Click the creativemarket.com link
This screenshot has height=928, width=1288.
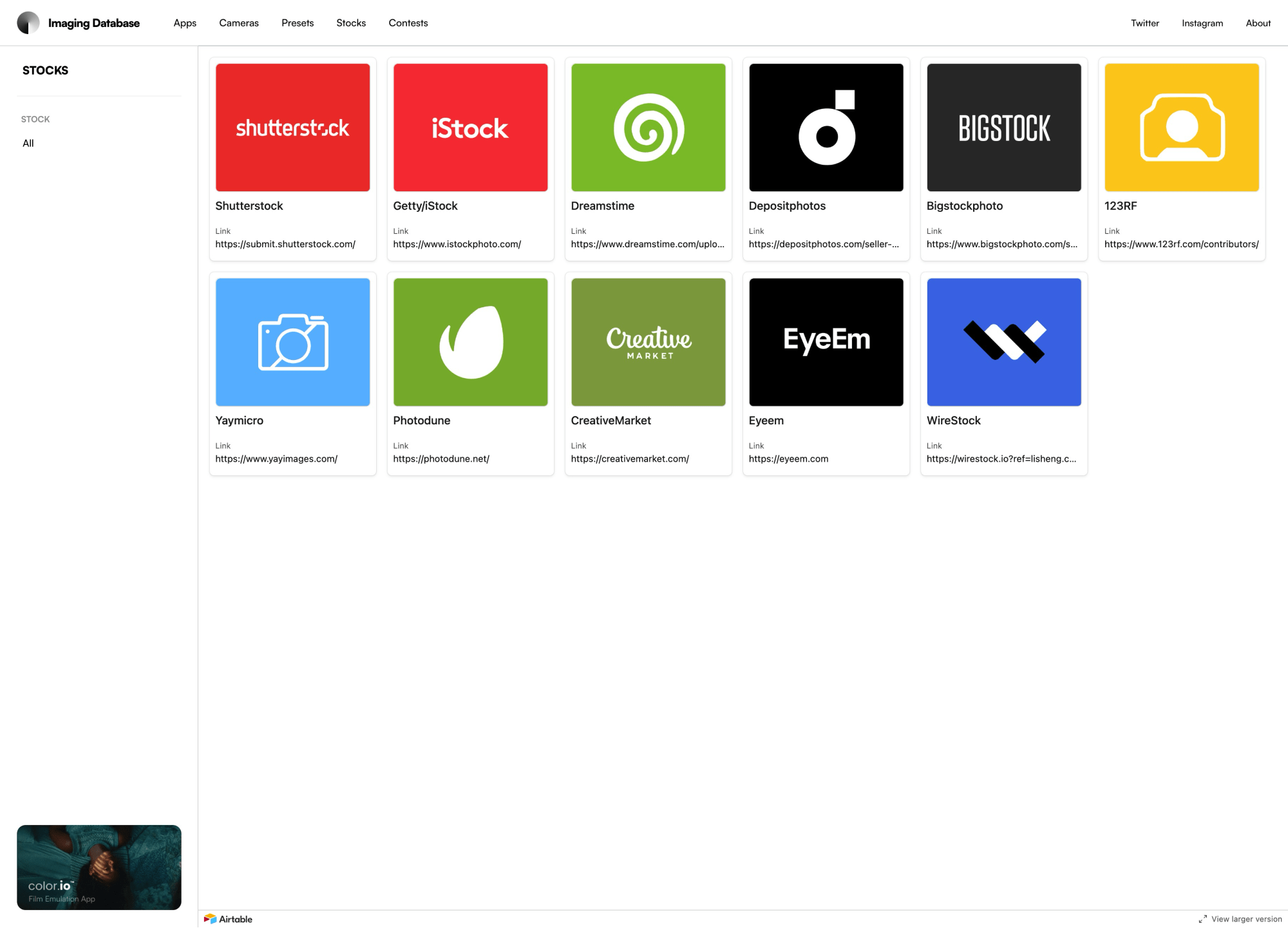coord(630,459)
